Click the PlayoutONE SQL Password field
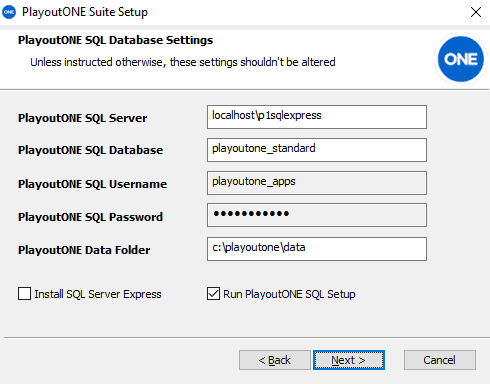The width and height of the screenshot is (490, 384). [x=317, y=215]
